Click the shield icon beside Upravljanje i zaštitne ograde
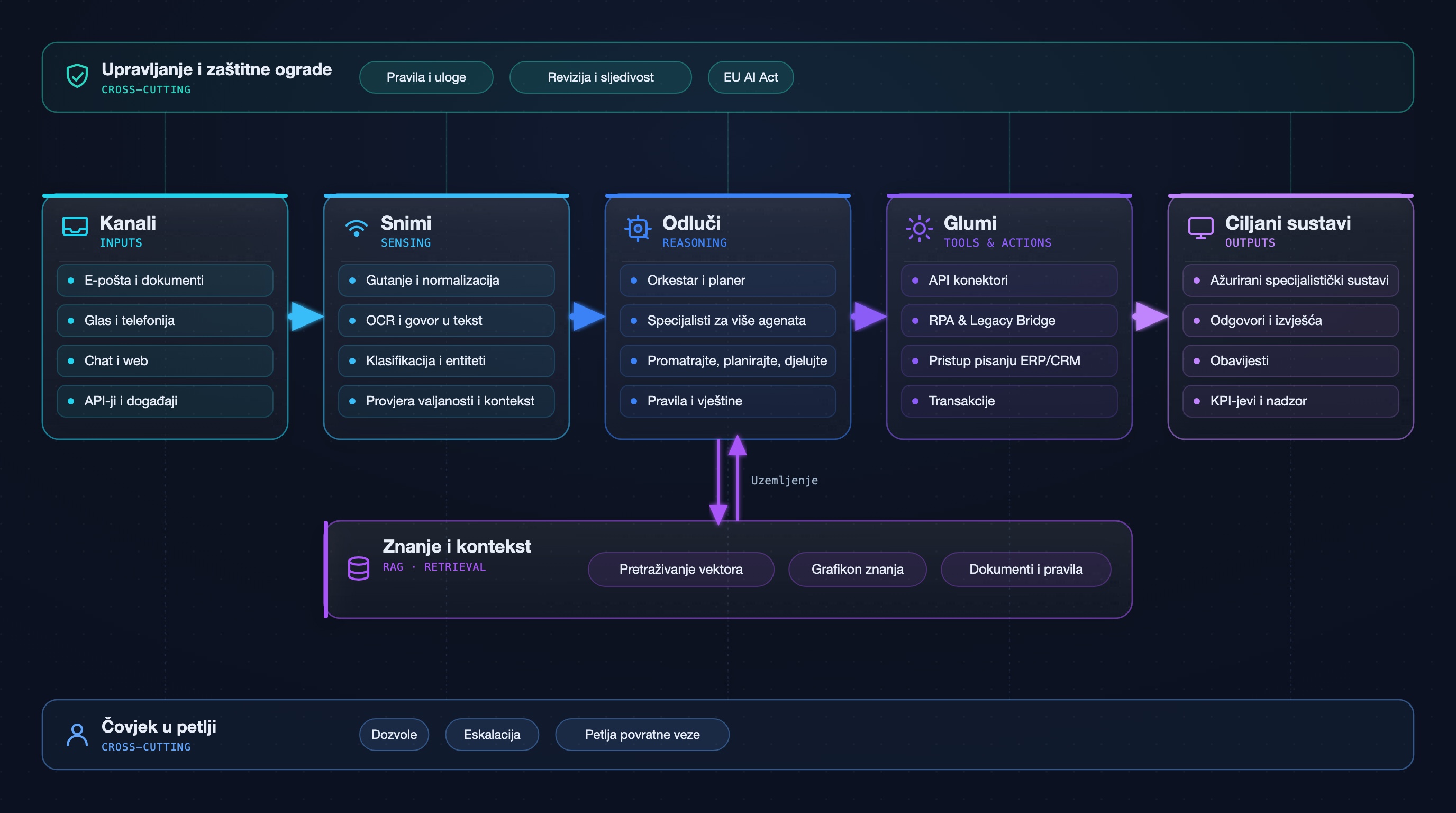 coord(77,76)
